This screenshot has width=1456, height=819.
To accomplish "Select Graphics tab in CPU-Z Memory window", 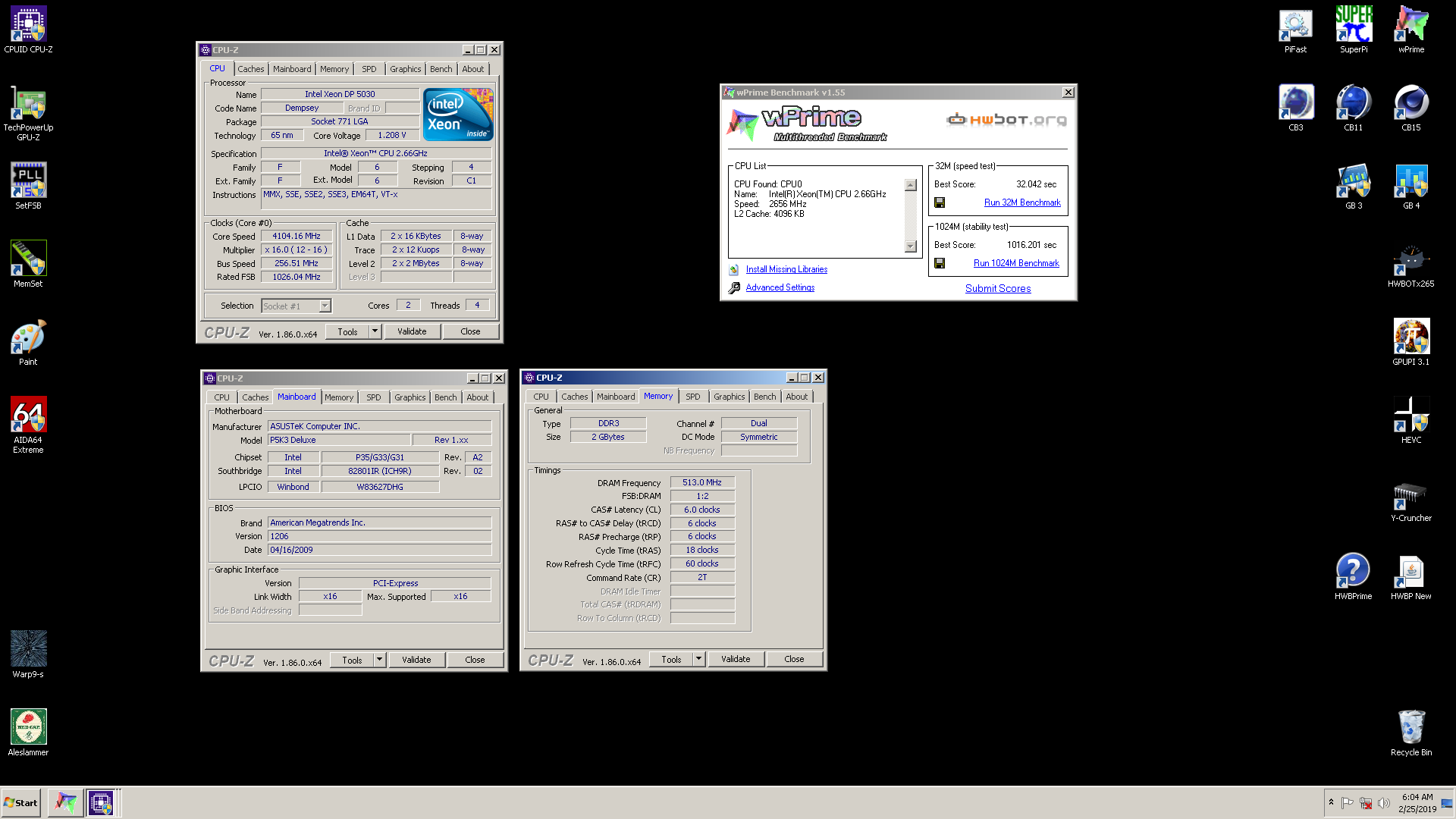I will [729, 397].
